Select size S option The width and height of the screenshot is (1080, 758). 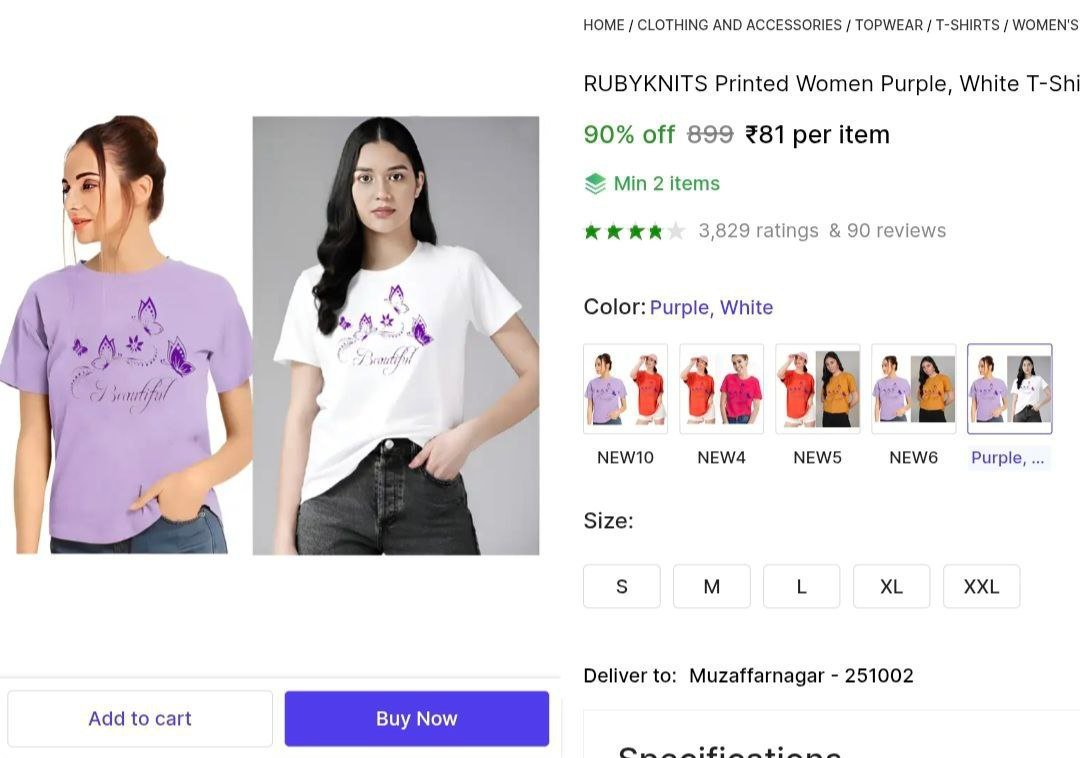[622, 587]
